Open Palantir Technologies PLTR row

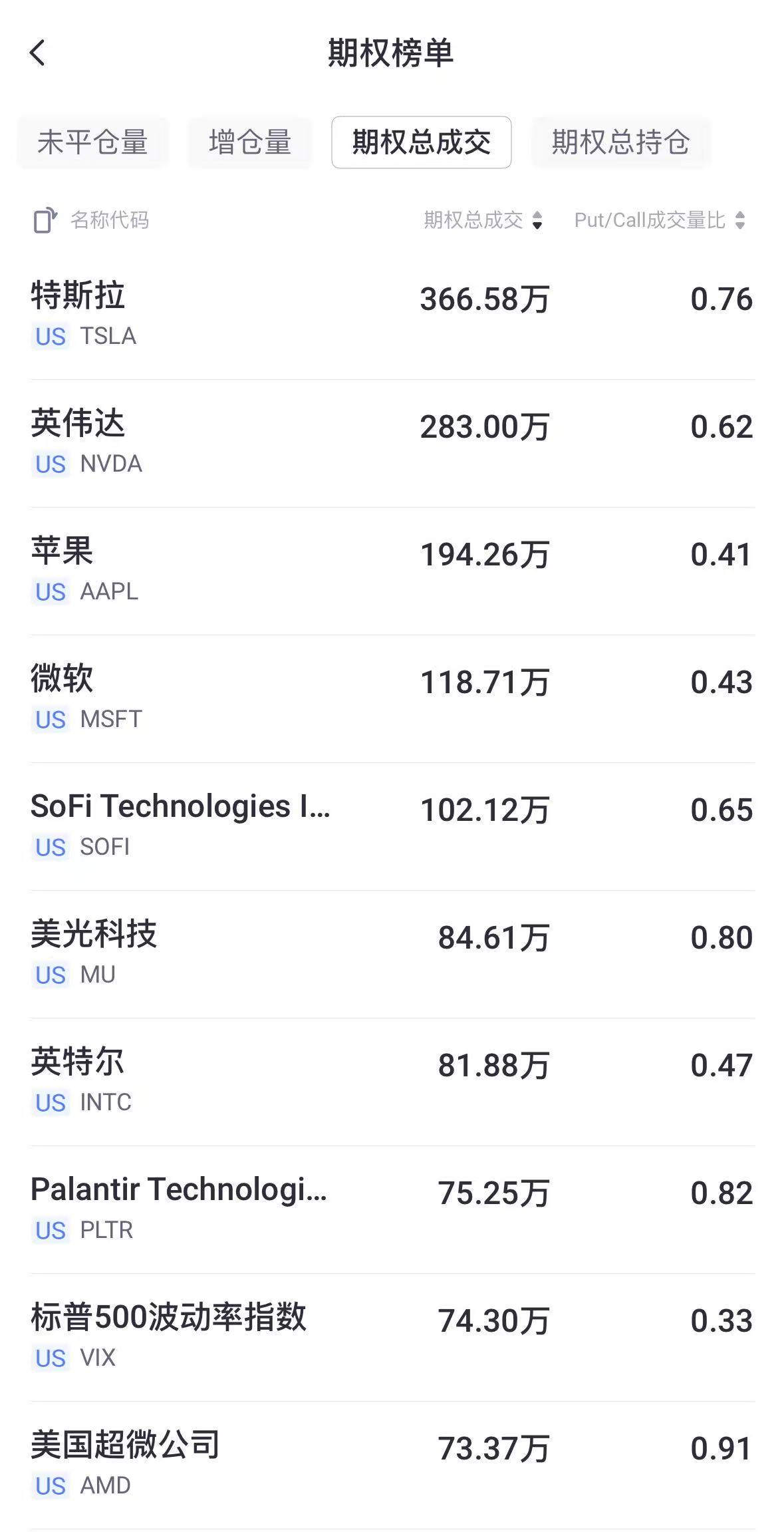pos(392,1209)
